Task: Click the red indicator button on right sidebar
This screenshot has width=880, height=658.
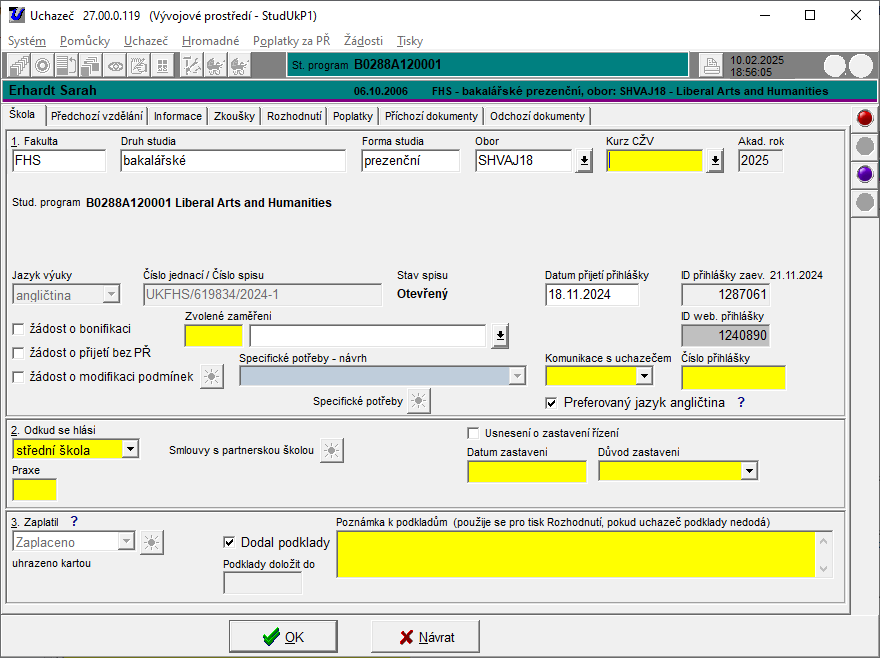Action: click(866, 119)
